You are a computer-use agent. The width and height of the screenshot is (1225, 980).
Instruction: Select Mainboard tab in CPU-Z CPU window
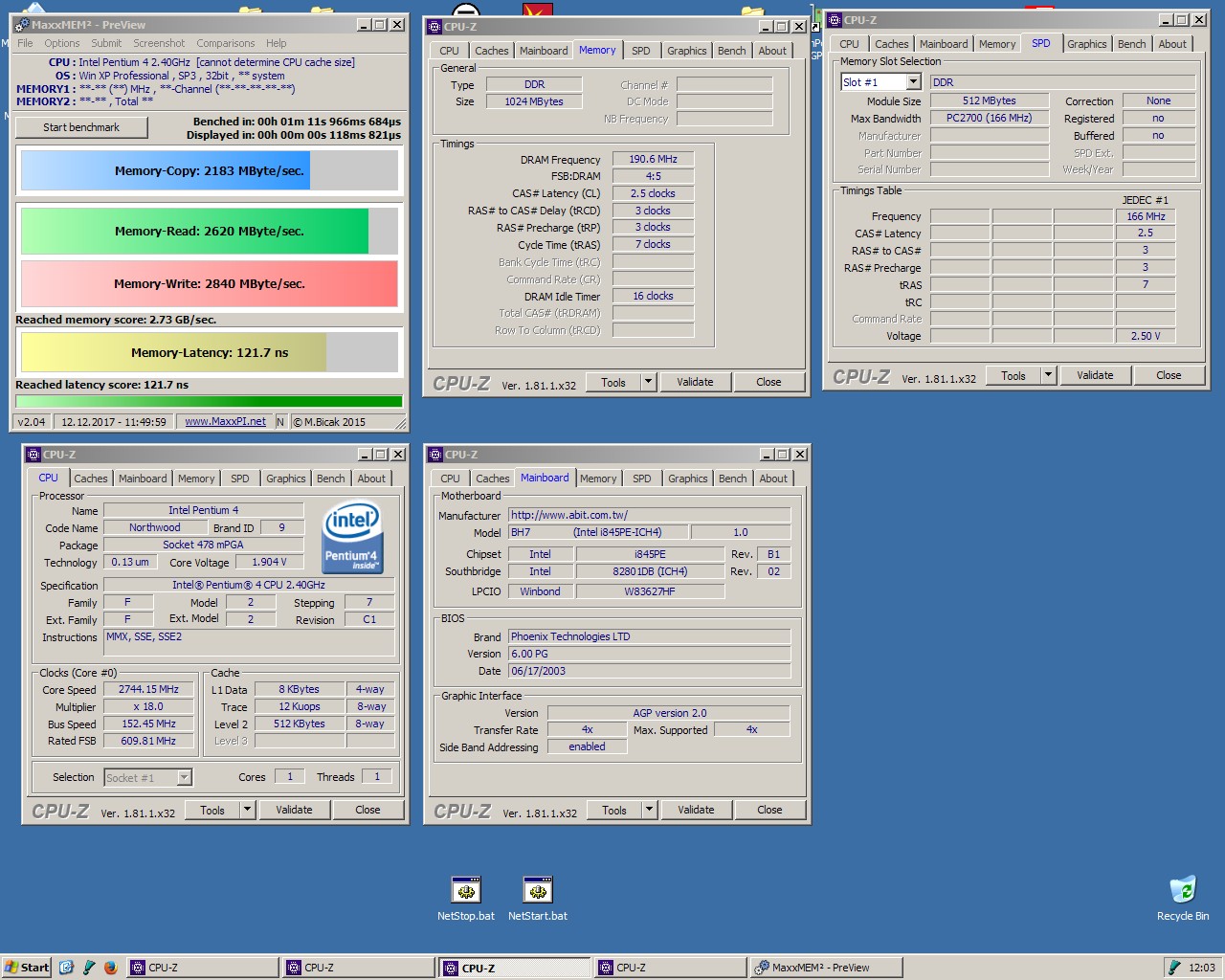tap(143, 479)
